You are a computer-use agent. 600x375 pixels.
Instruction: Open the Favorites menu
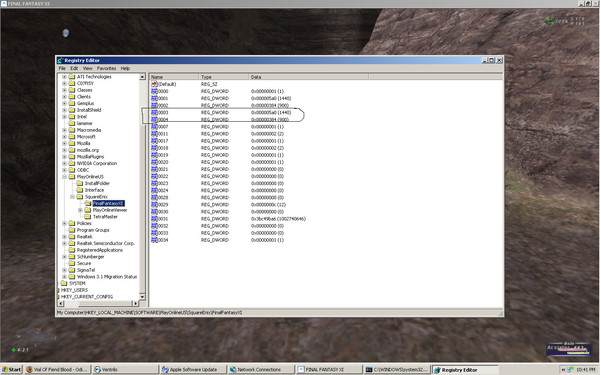coord(106,68)
